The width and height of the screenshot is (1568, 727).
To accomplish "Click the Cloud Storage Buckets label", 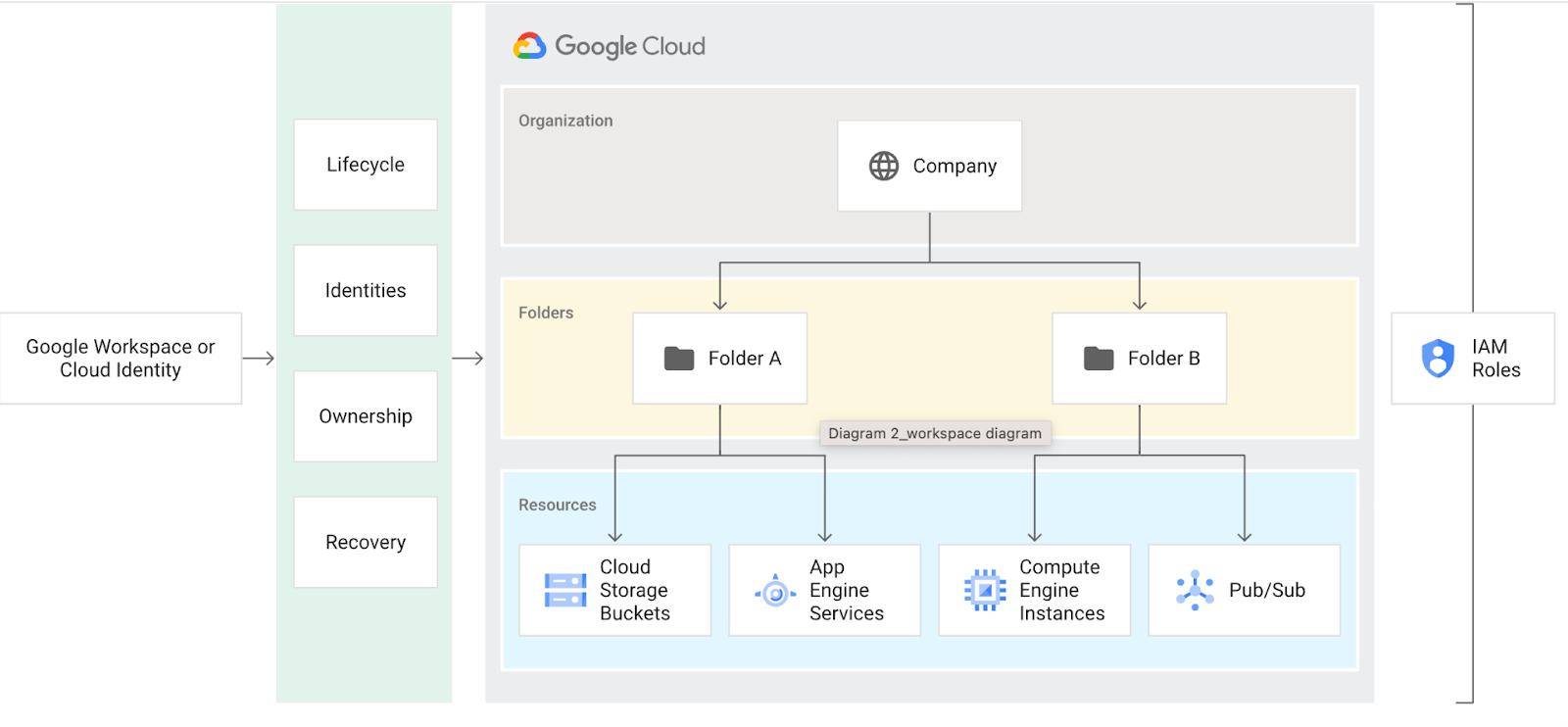I will [x=635, y=591].
